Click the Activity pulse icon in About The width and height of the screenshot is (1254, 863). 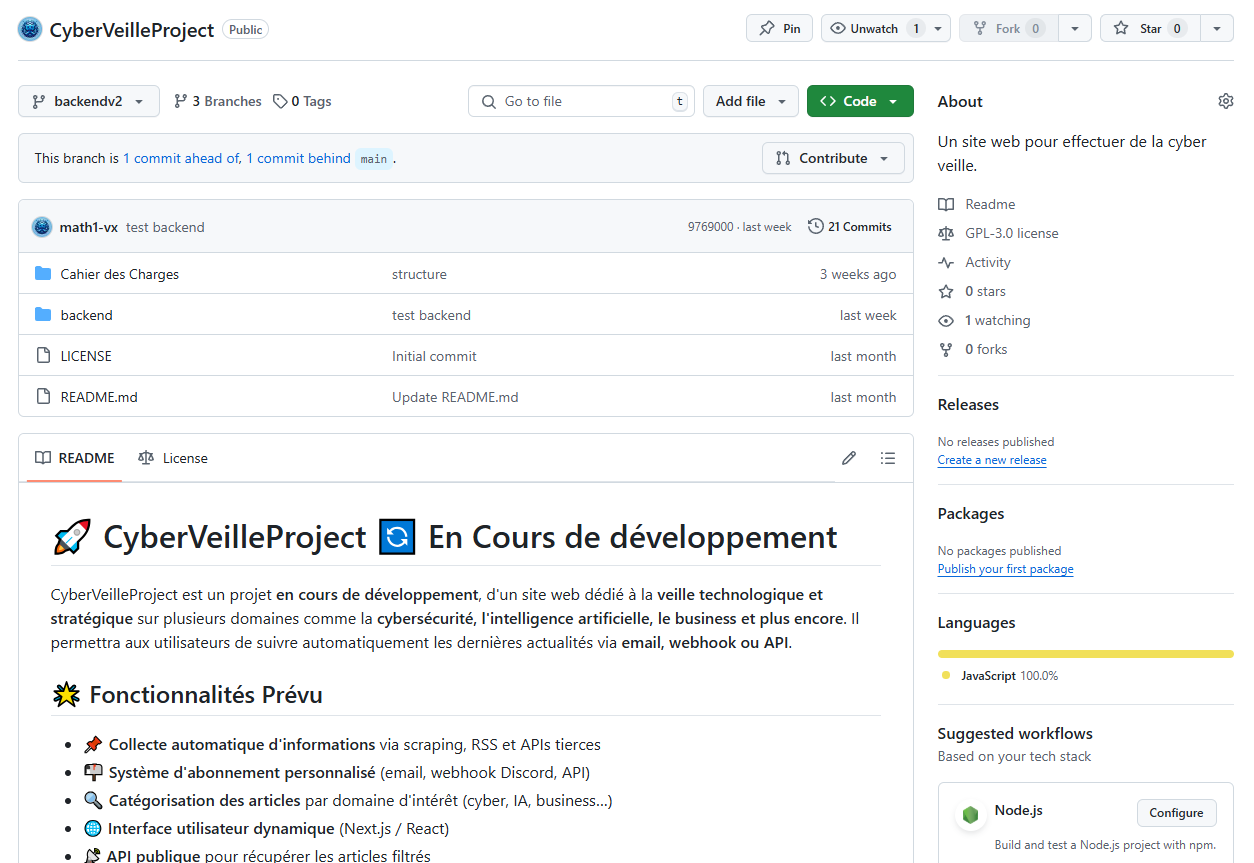point(946,262)
